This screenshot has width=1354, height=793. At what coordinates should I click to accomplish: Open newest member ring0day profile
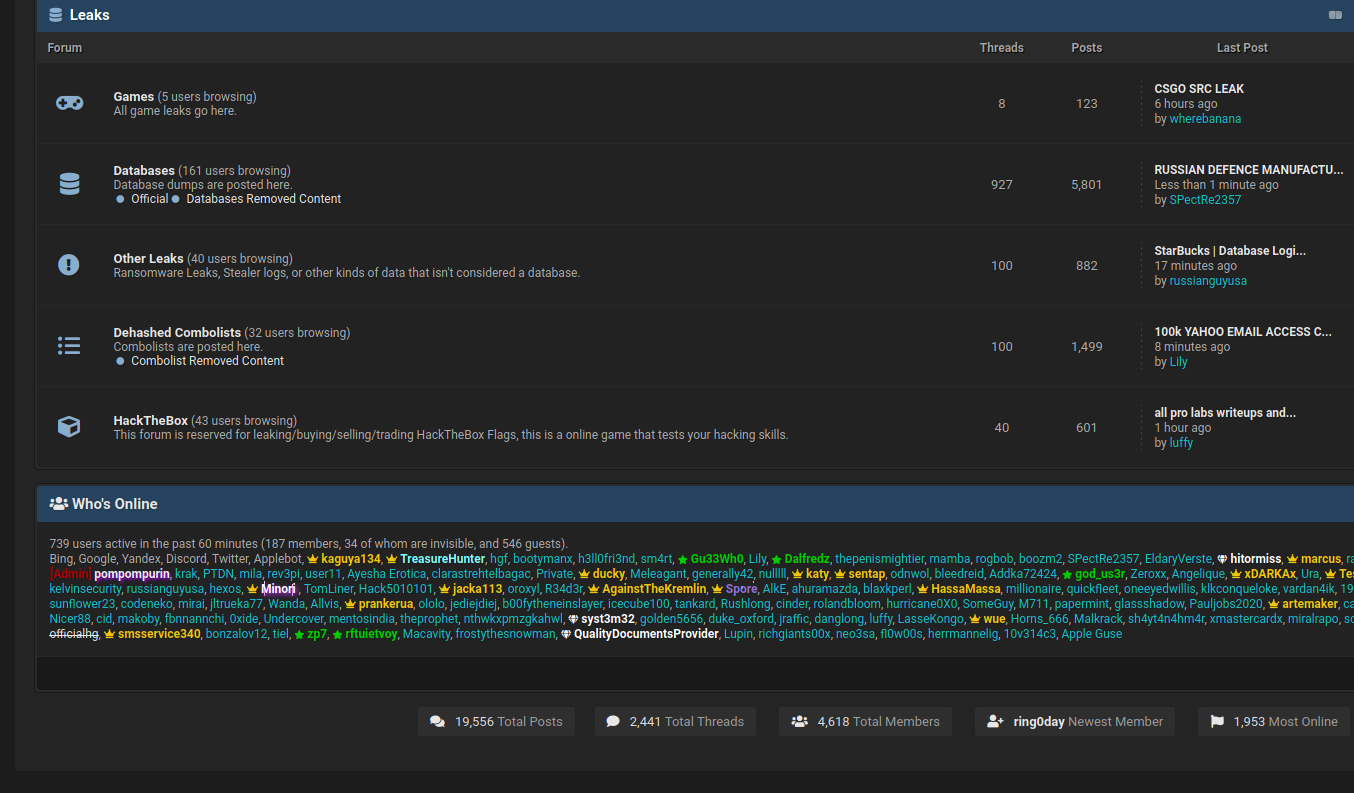(x=1039, y=721)
